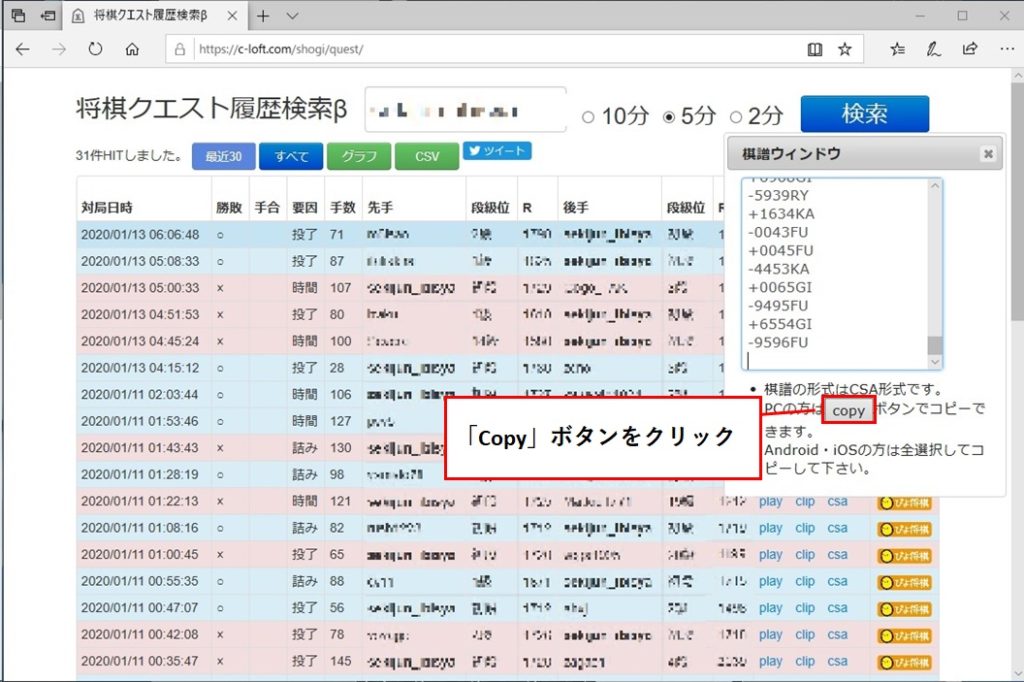Click ぴよ将棋 button in 01:00:45 row

(905, 556)
